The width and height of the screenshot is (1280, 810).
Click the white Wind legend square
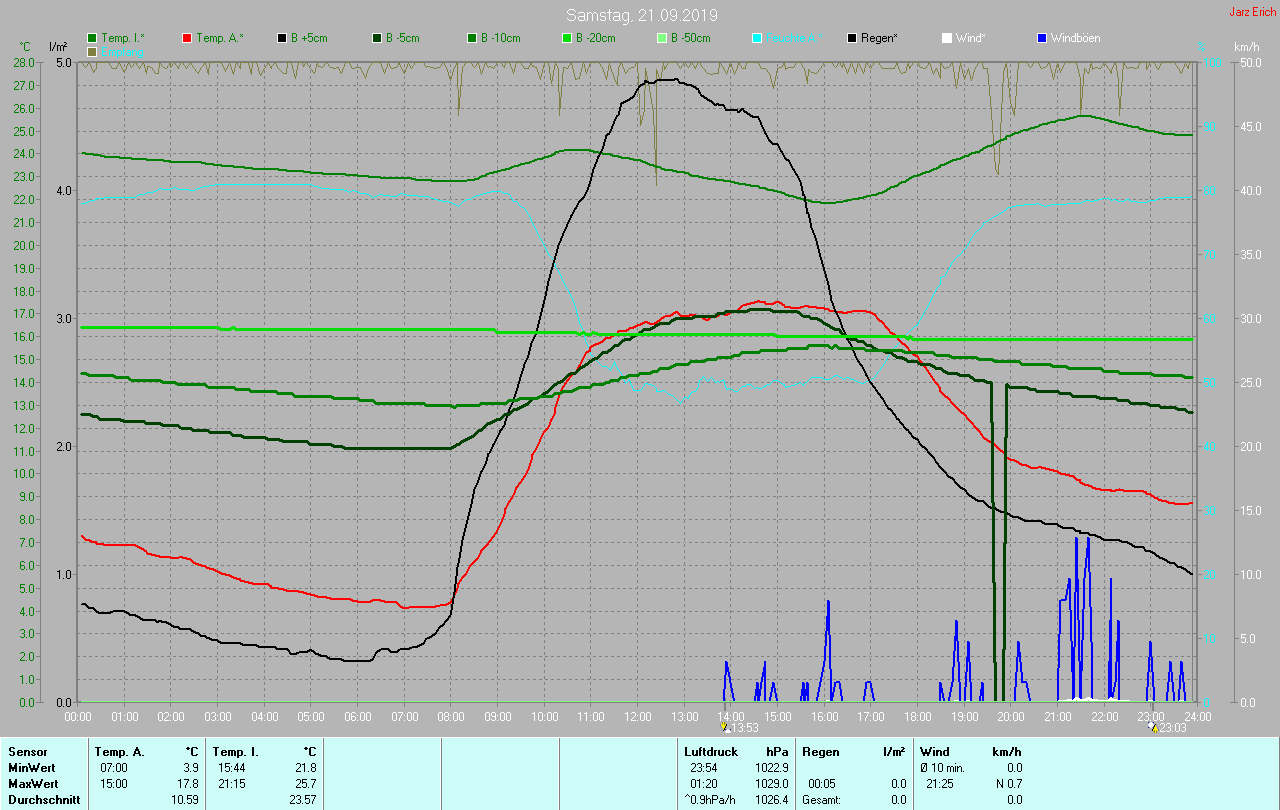pyautogui.click(x=947, y=38)
